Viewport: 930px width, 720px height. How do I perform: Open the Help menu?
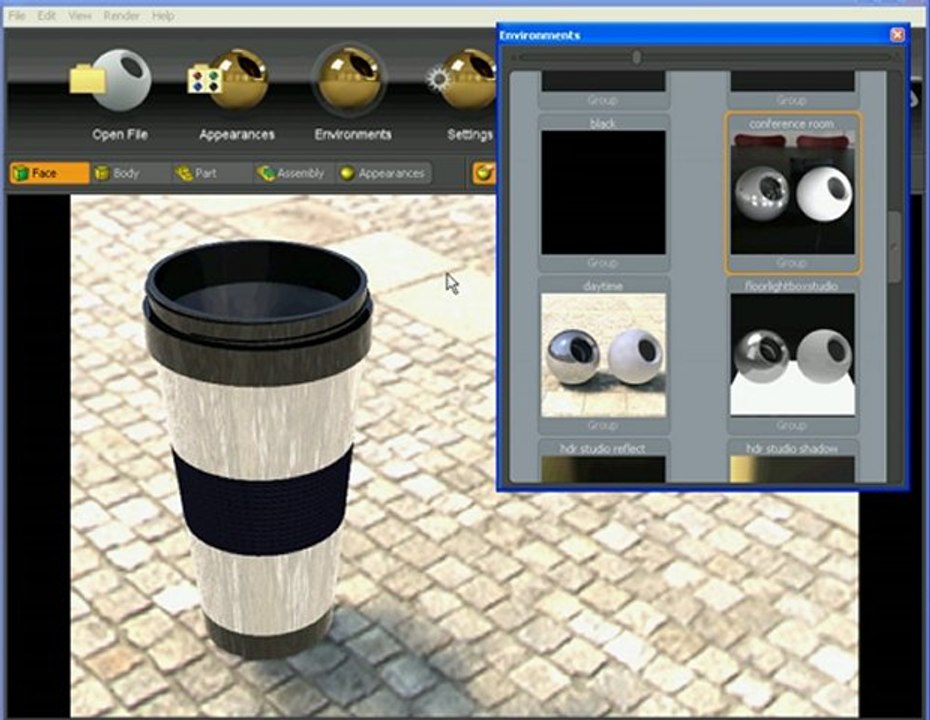163,15
